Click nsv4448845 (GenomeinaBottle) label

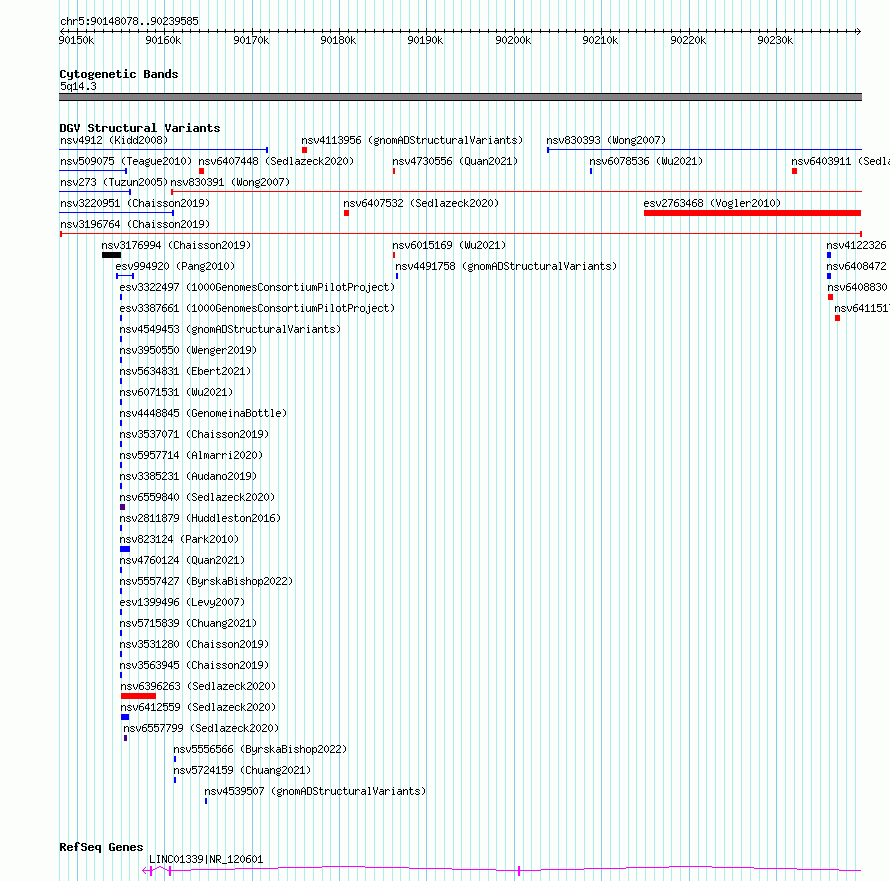[203, 413]
